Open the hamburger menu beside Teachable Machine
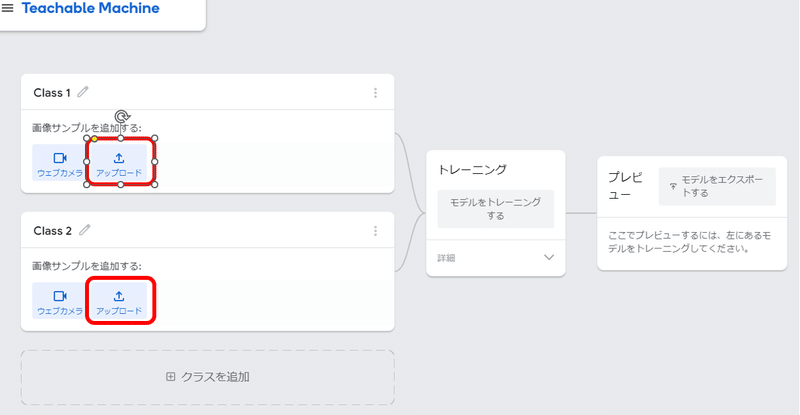 (7, 8)
